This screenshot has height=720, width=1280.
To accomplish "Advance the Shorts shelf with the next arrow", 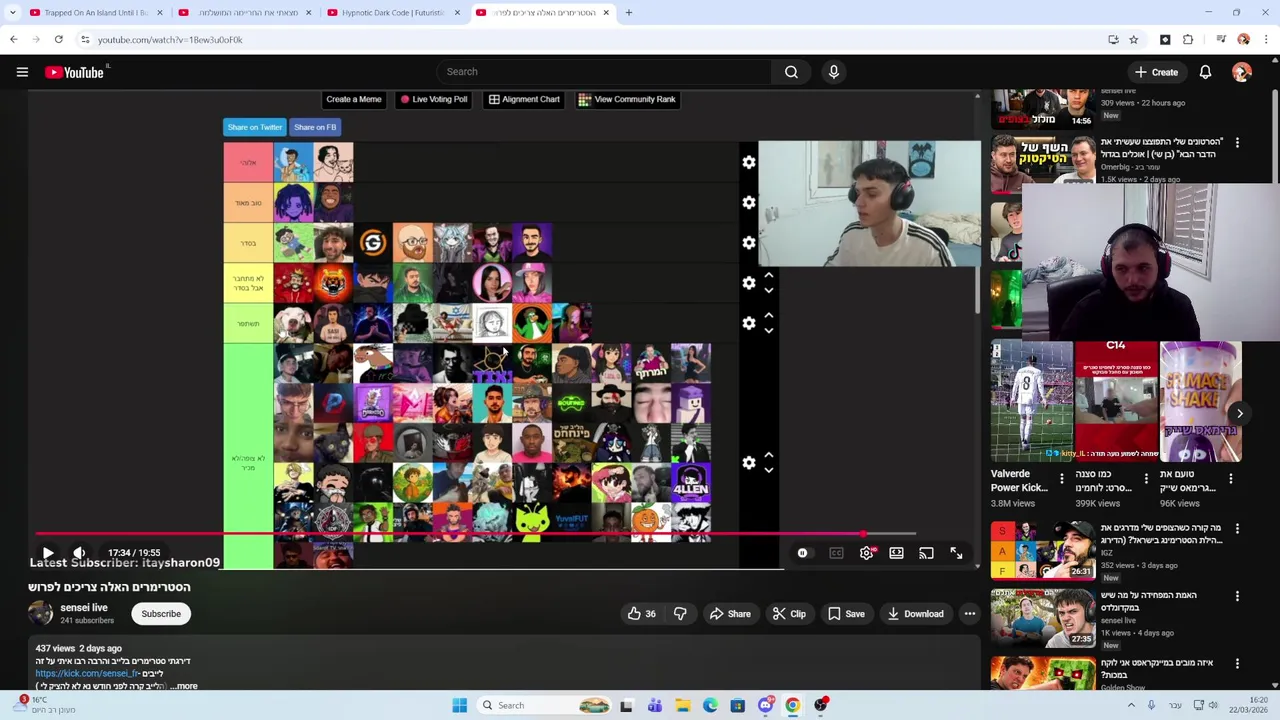I will pos(1239,413).
